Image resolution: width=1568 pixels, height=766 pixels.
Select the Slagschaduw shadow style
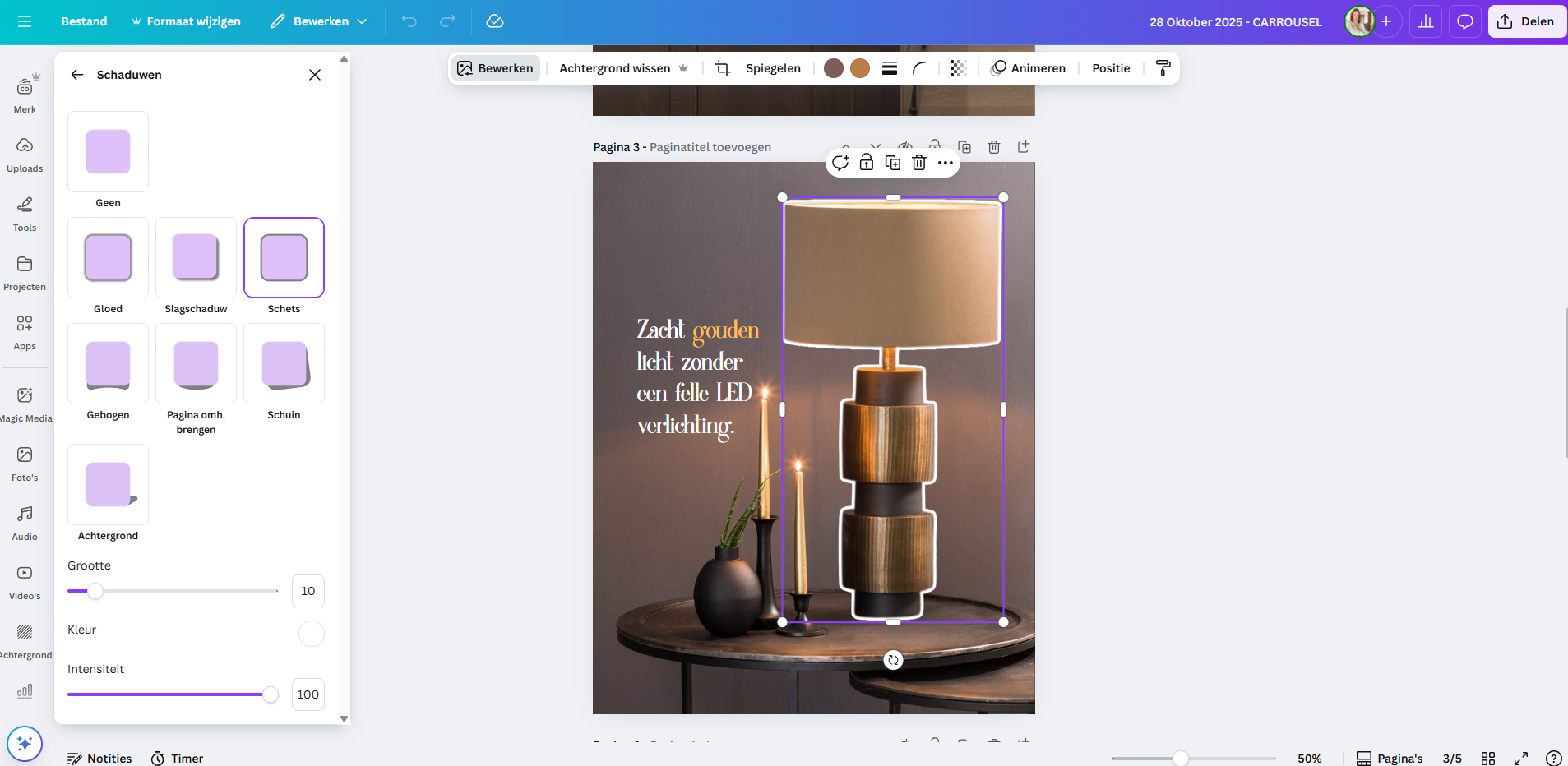click(196, 257)
